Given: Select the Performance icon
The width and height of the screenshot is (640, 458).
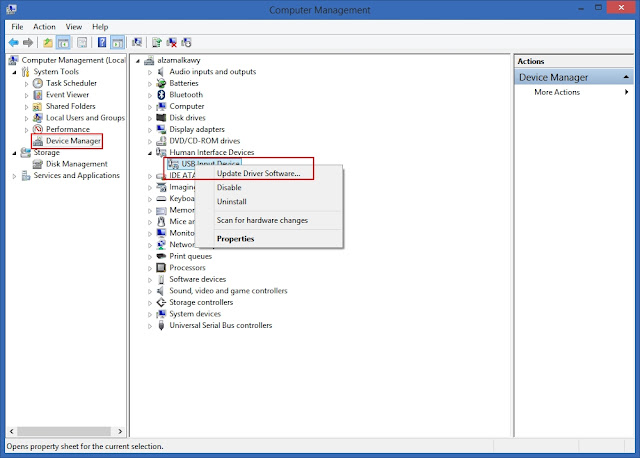Looking at the screenshot, I should 38,129.
